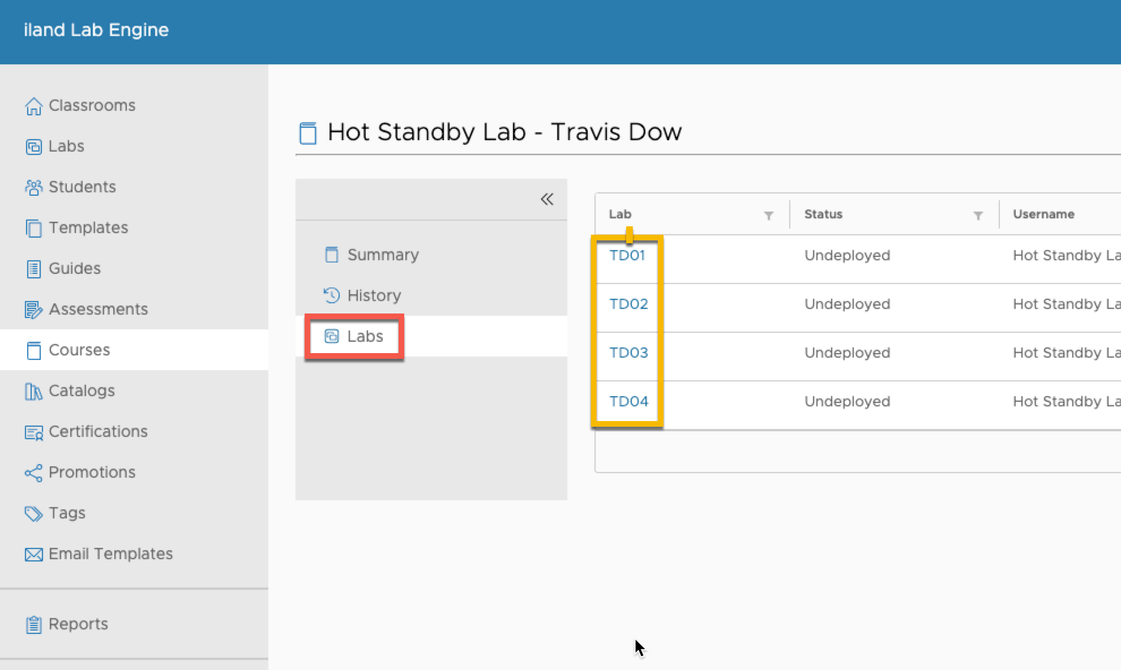Click the Guides document icon
The height and width of the screenshot is (670, 1121).
[34, 269]
